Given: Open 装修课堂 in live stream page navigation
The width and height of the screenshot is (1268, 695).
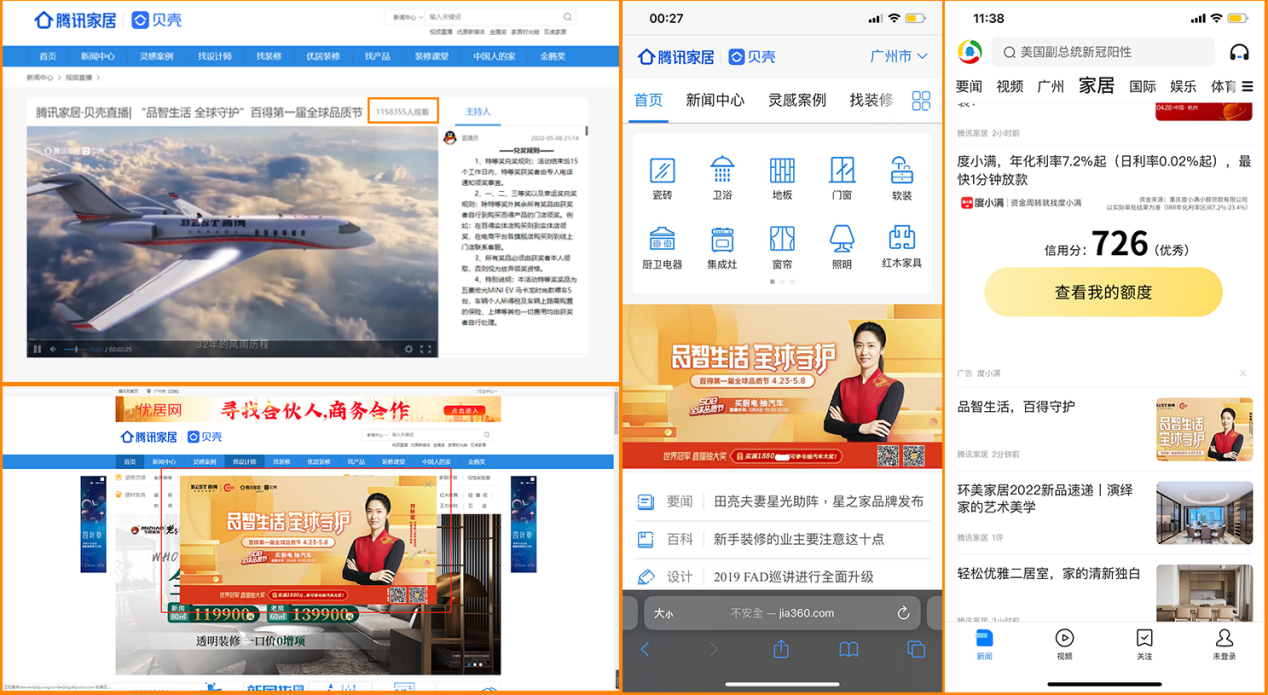Looking at the screenshot, I should pos(432,56).
